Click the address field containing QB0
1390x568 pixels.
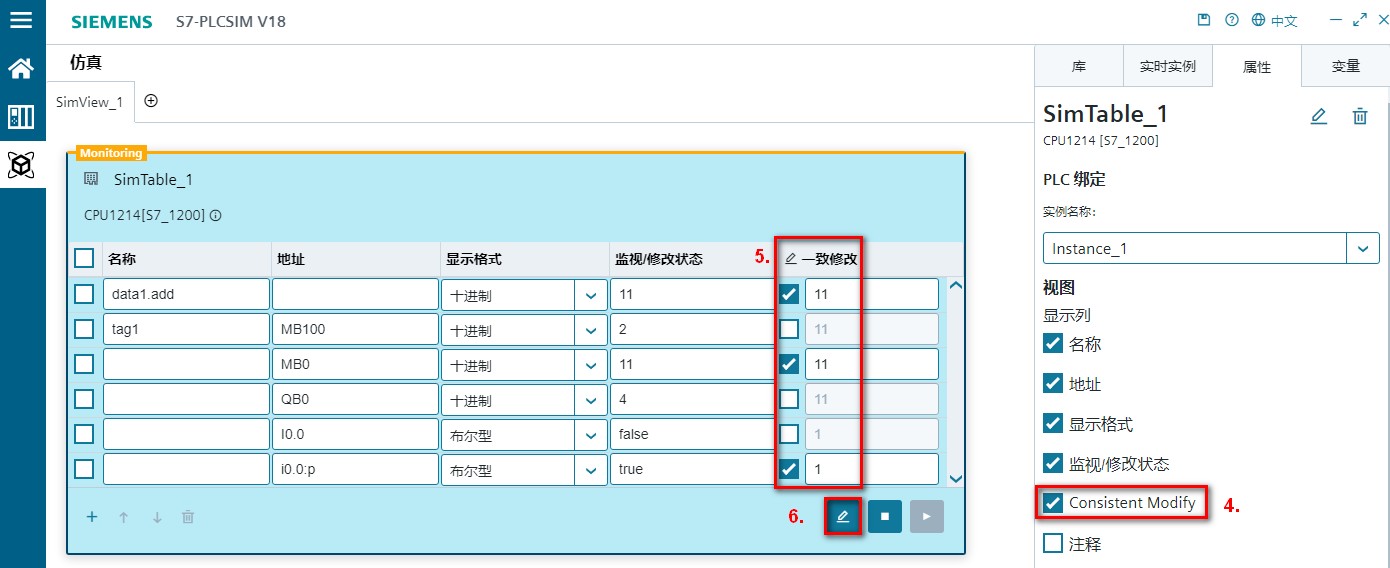coord(355,399)
